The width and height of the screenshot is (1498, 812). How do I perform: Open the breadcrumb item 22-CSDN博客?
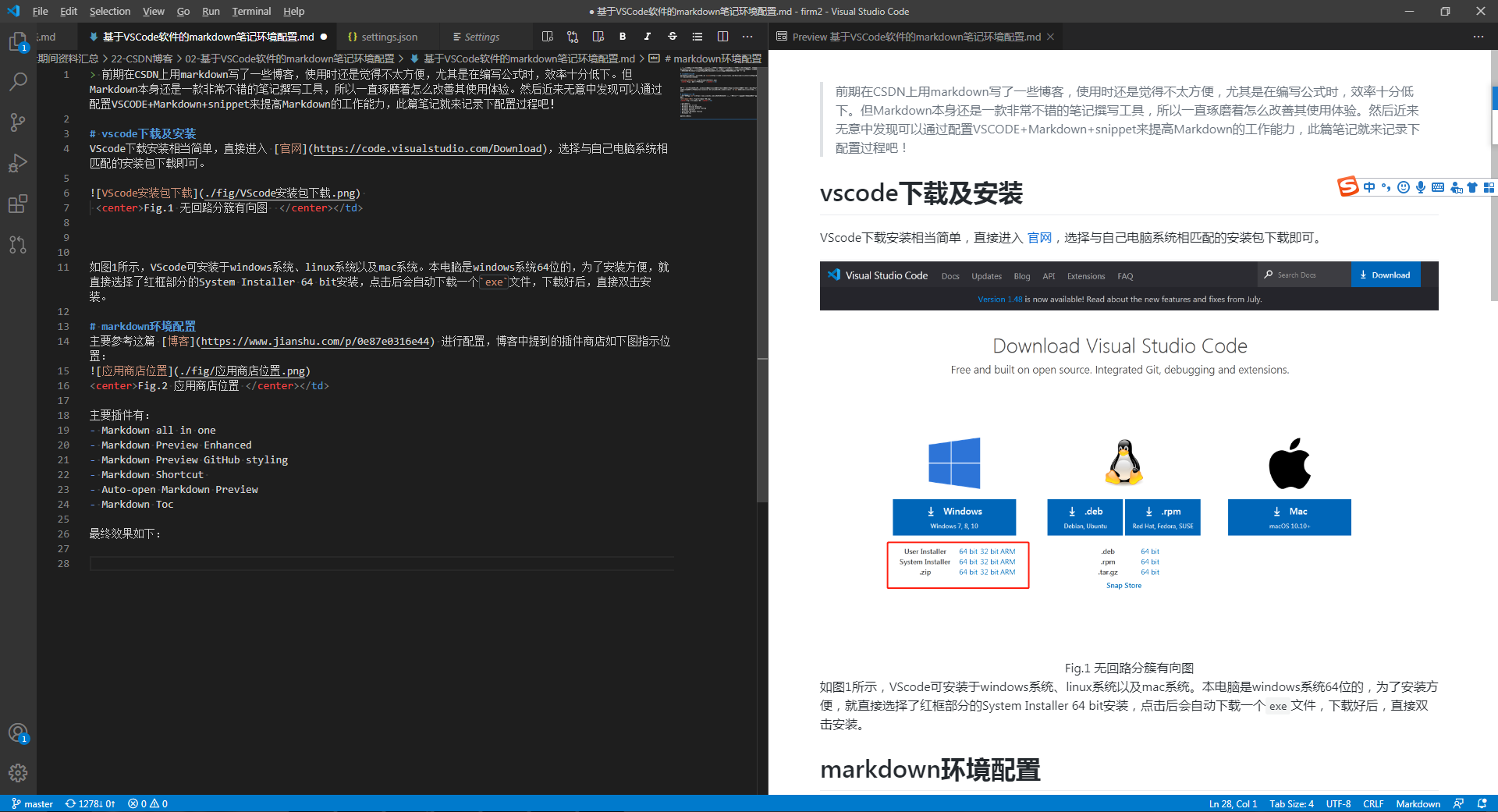[x=142, y=58]
